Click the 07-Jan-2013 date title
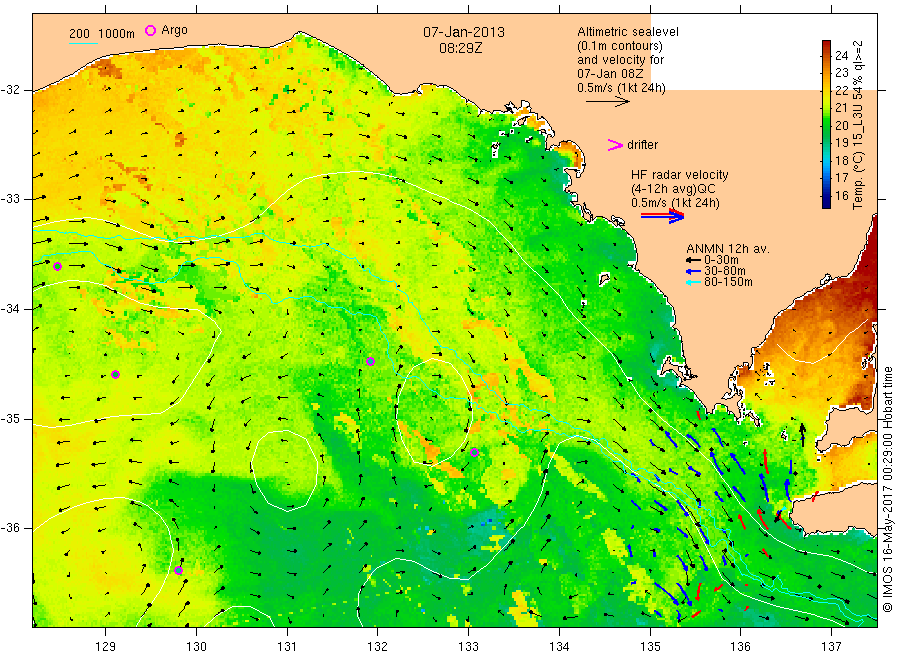Image resolution: width=900 pixels, height=660 pixels. 464,32
